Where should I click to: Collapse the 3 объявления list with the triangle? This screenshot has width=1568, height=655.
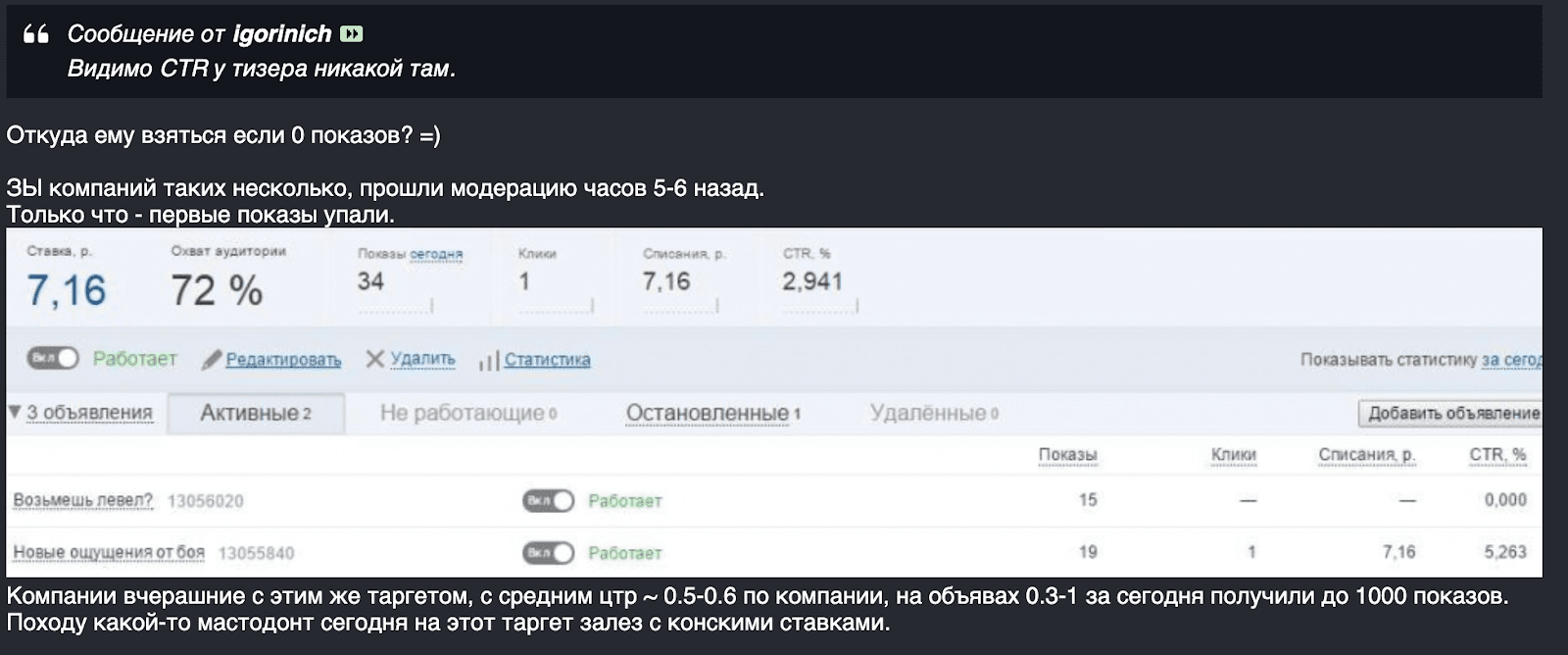point(14,410)
